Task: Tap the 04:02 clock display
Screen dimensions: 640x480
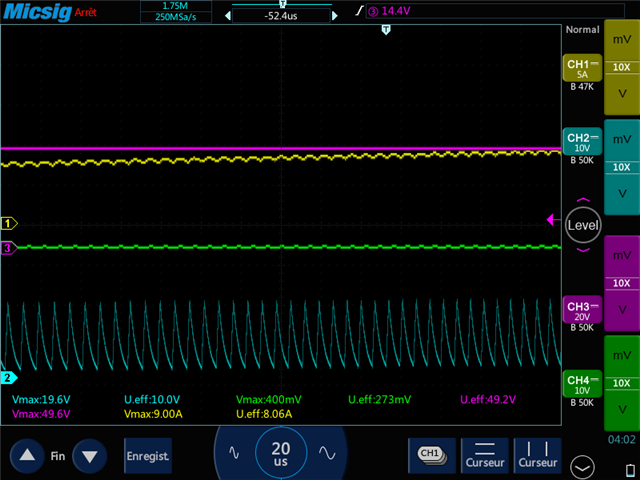Action: coord(622,440)
